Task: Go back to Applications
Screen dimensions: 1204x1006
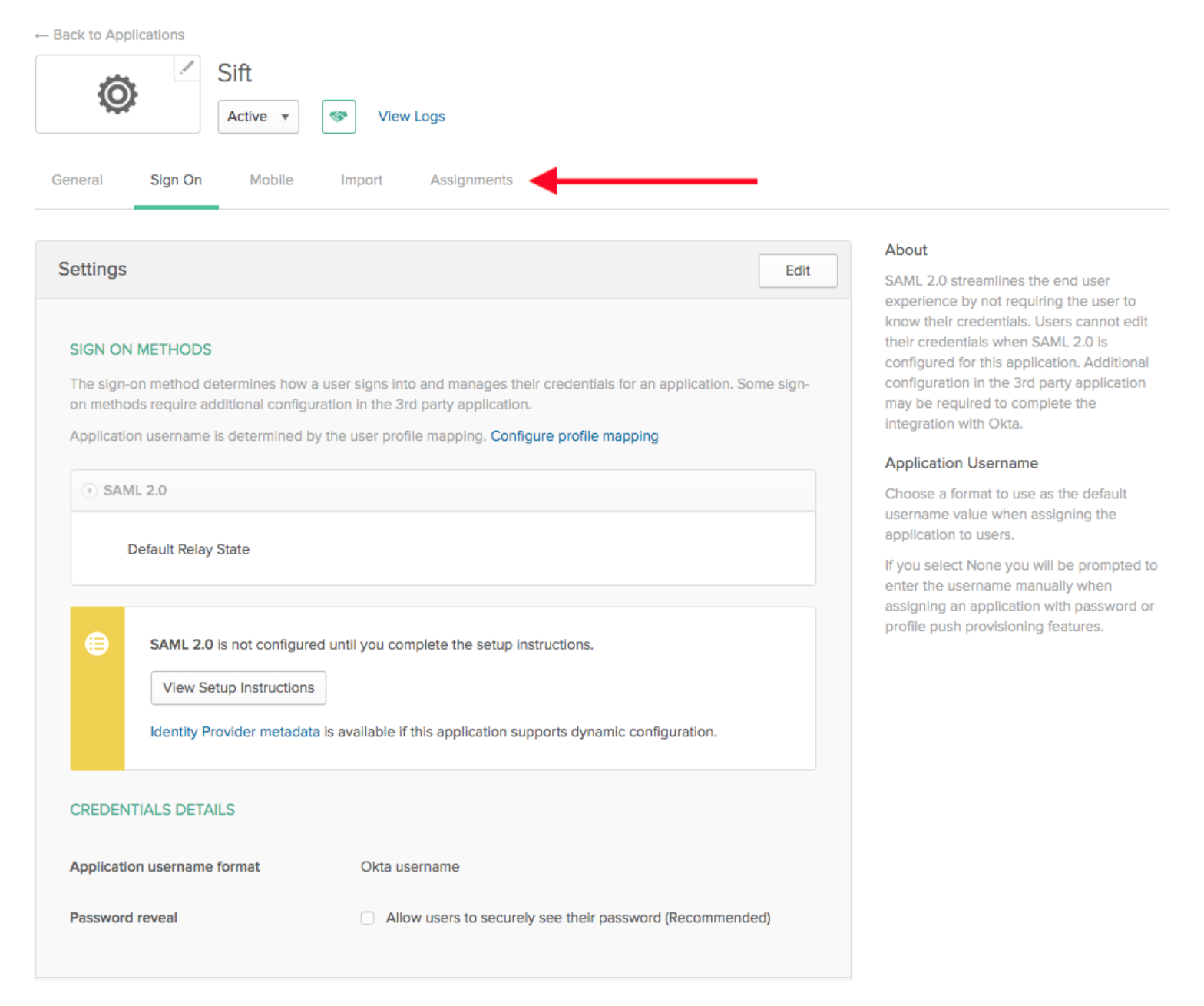Action: 110,35
